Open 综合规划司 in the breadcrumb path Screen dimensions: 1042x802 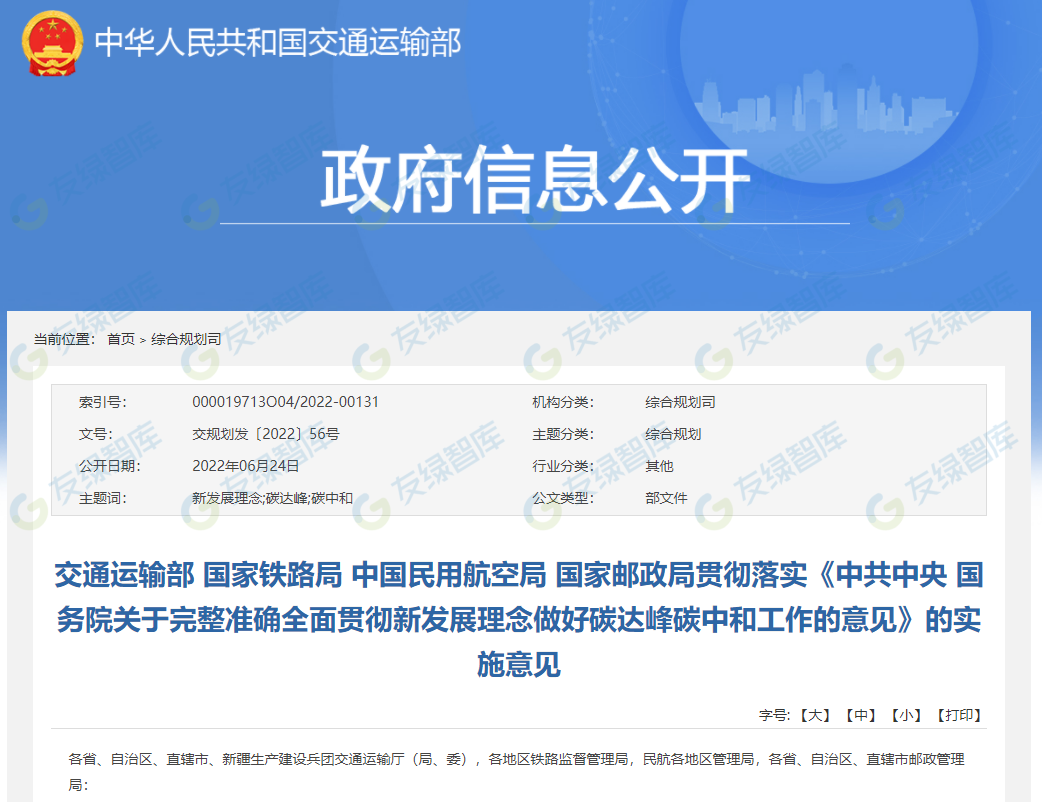pos(186,339)
